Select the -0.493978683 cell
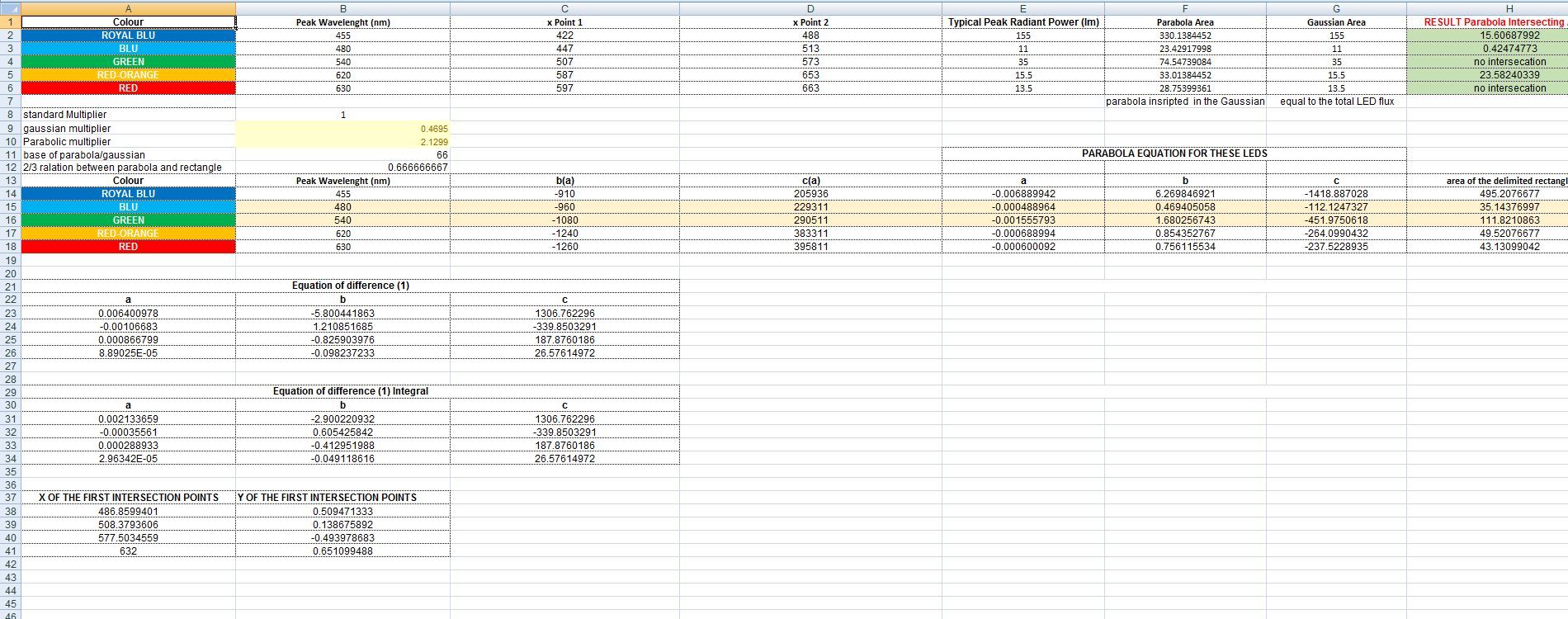 342,538
